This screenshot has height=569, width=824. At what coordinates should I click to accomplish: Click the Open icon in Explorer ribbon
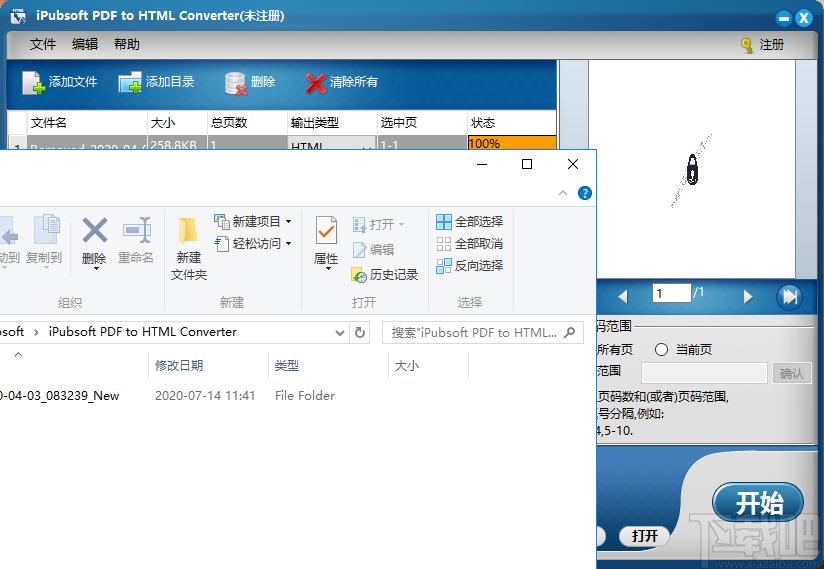(359, 225)
